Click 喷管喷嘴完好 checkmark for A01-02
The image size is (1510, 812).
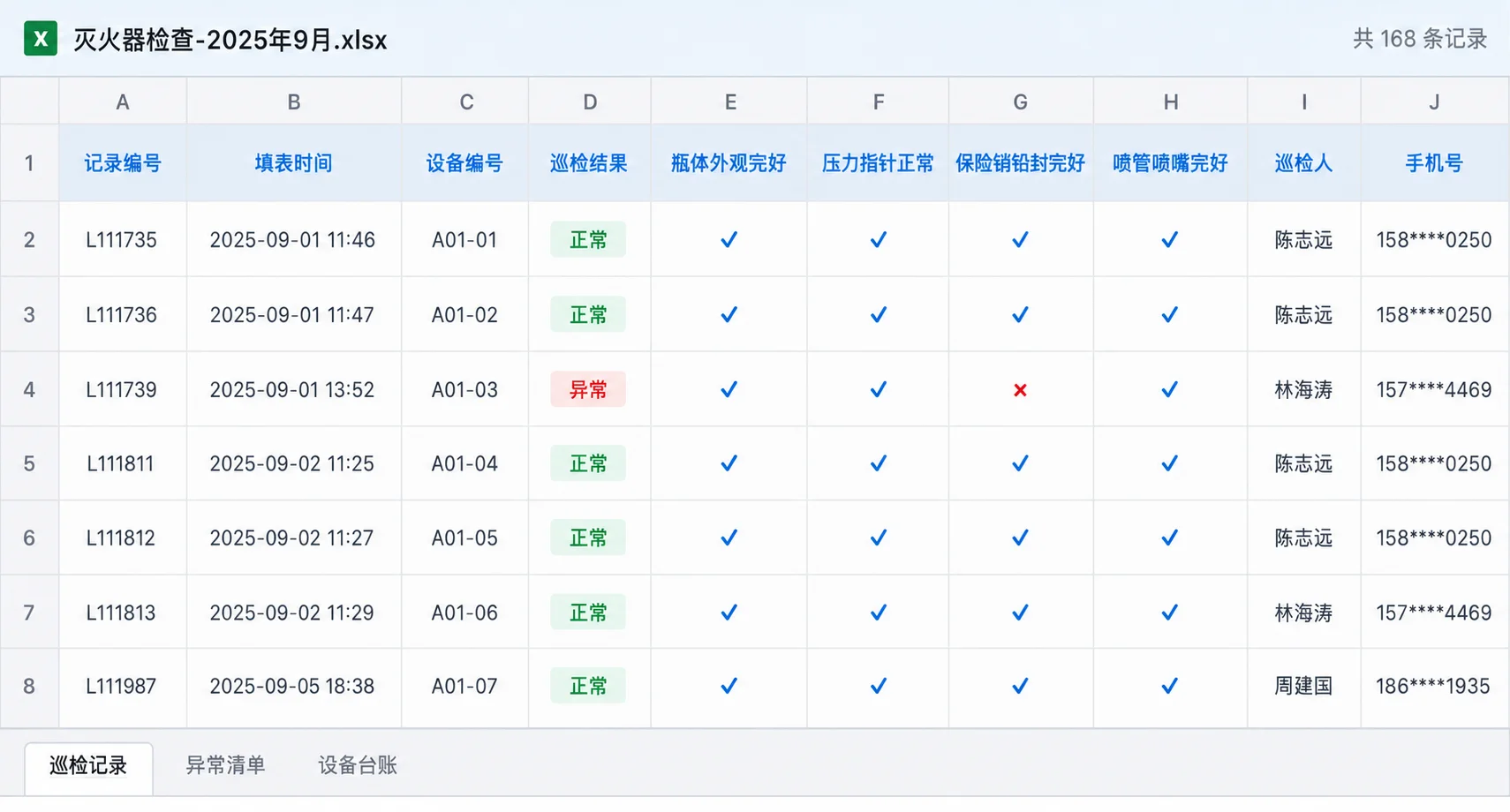click(1169, 314)
